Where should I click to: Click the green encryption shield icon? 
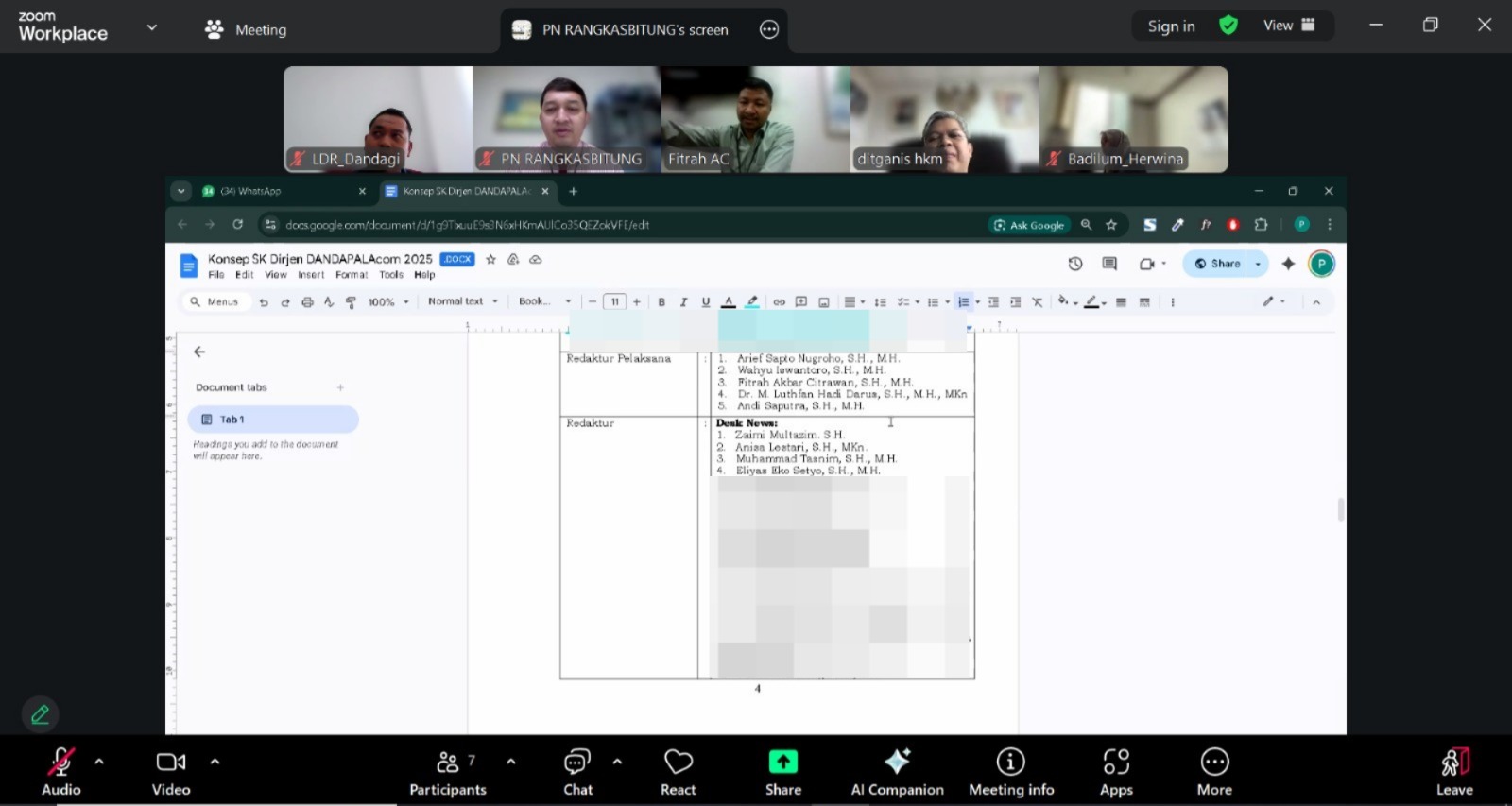tap(1228, 26)
